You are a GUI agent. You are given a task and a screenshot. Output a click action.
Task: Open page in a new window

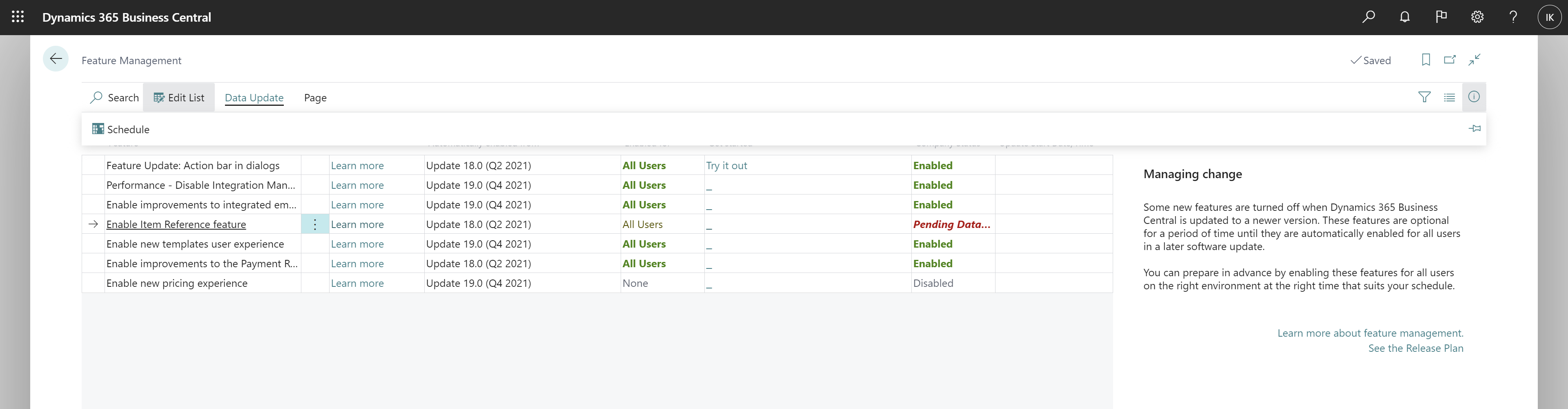pos(1450,60)
